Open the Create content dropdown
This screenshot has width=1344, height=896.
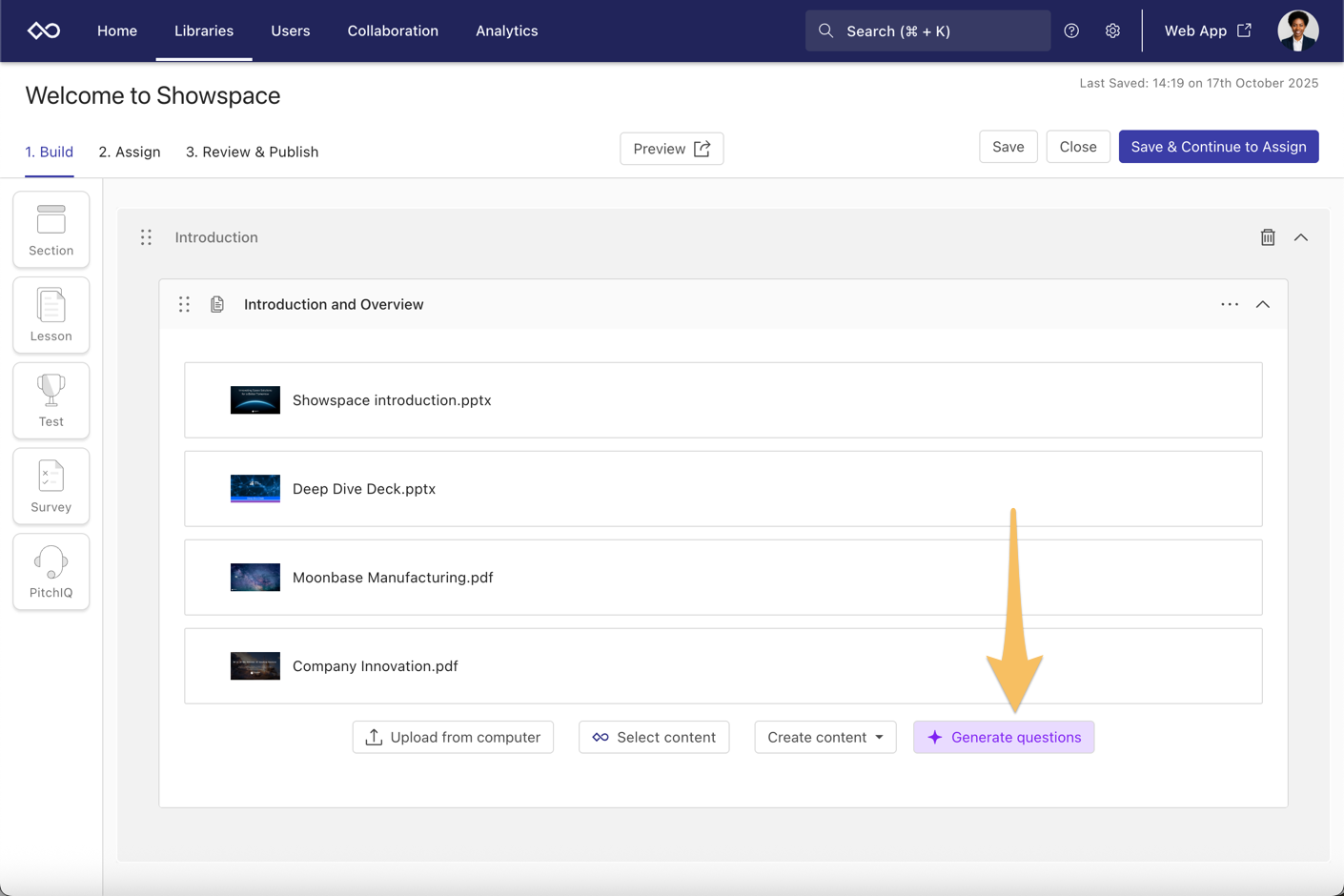tap(825, 737)
